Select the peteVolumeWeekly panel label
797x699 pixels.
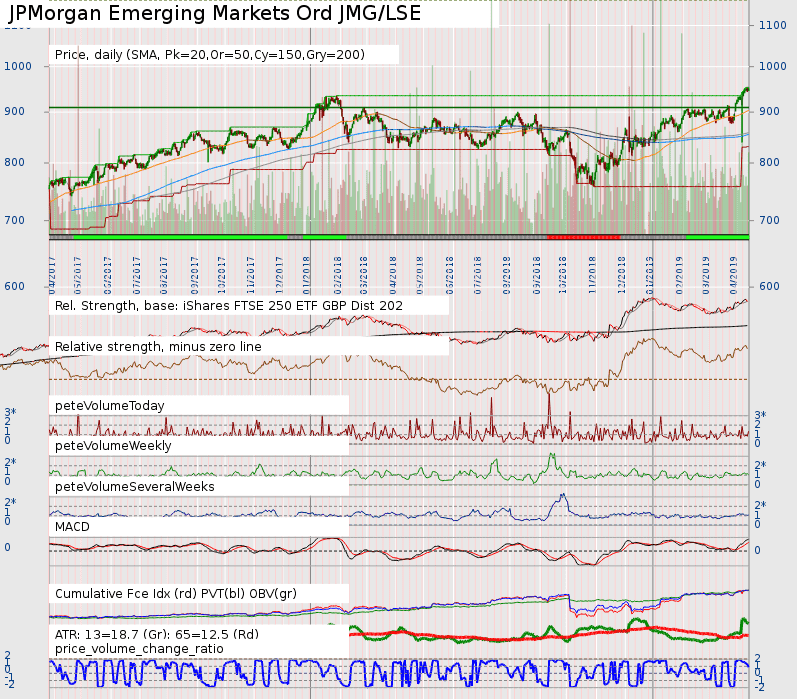coord(113,446)
